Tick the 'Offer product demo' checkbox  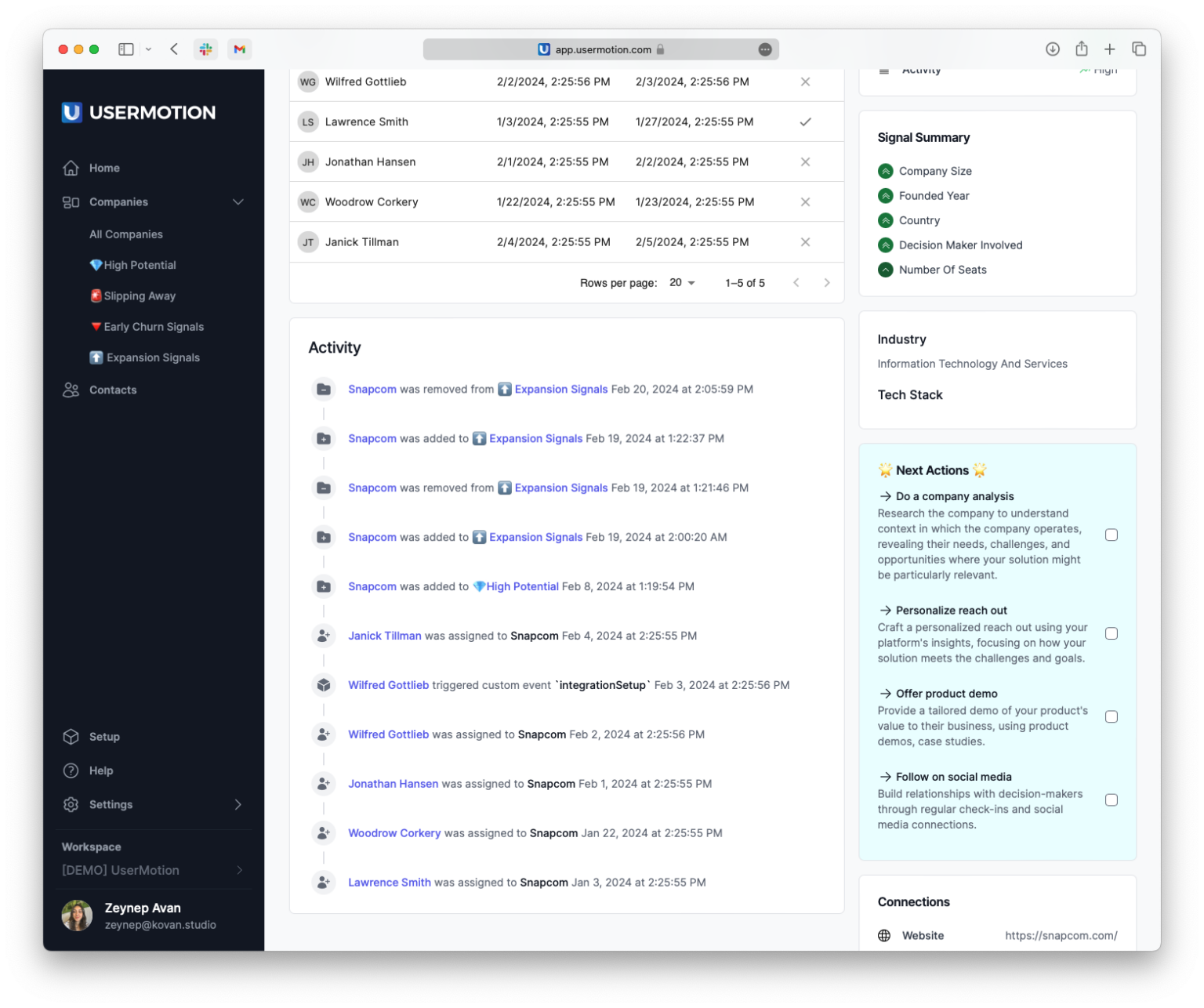pyautogui.click(x=1112, y=716)
